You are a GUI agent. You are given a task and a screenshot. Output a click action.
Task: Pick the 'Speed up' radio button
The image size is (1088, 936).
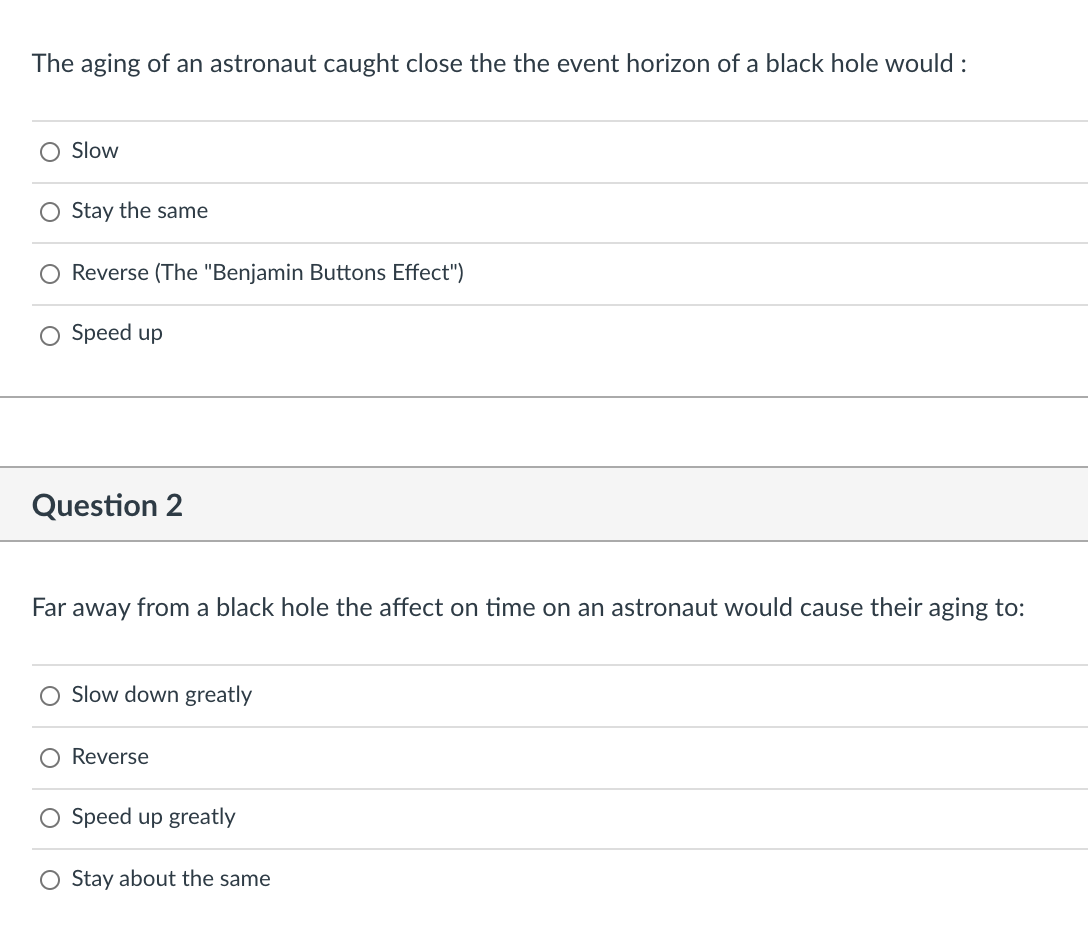point(50,336)
